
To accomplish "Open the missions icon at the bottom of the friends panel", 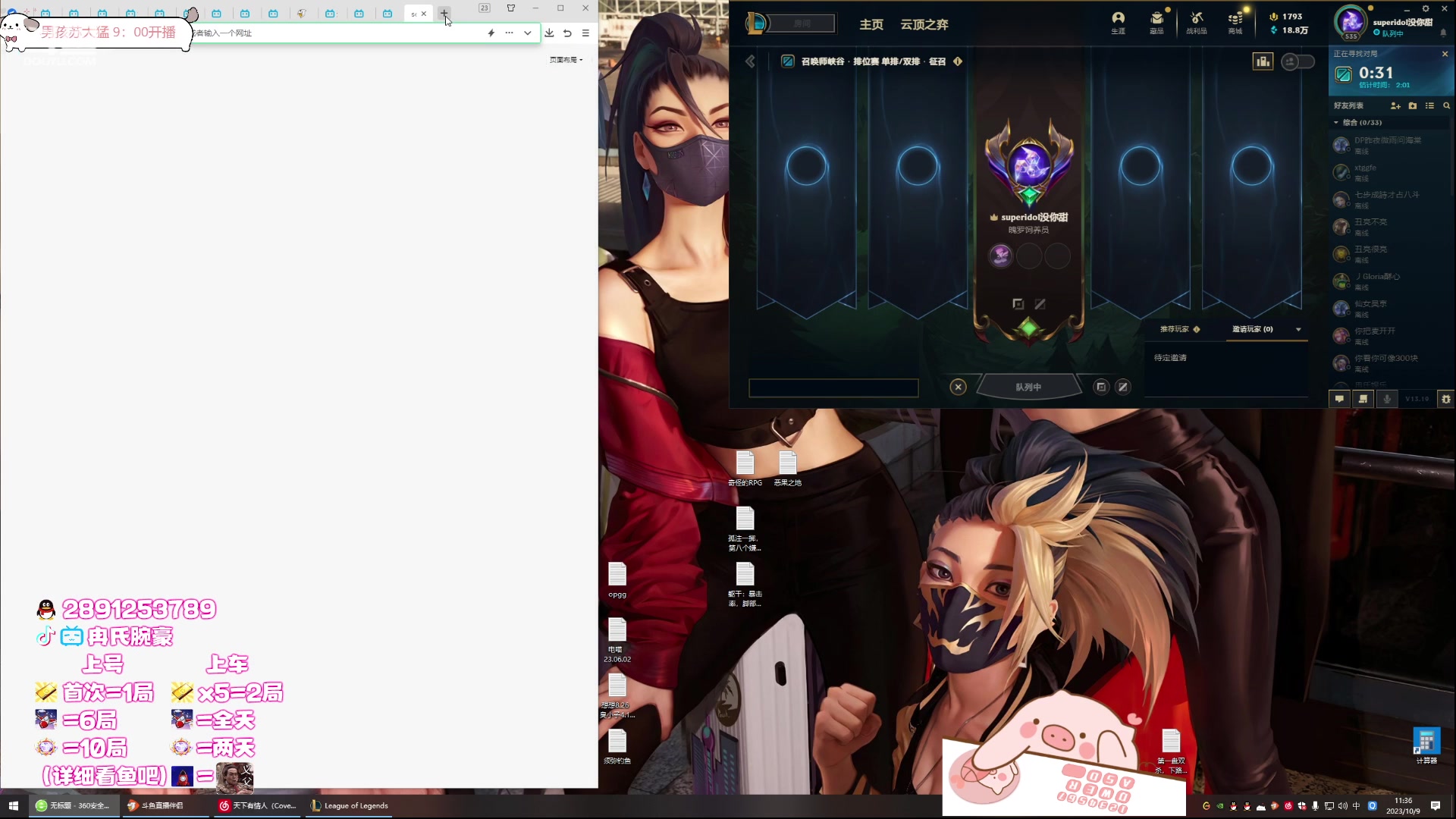I will (1363, 399).
